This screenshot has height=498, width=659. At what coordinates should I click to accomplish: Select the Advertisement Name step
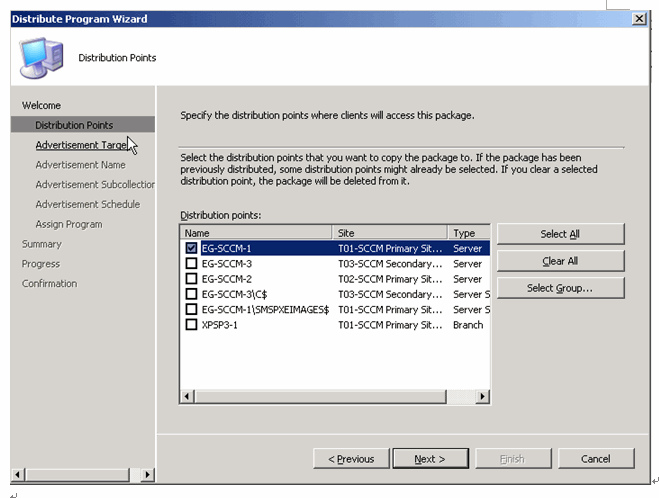pos(80,165)
